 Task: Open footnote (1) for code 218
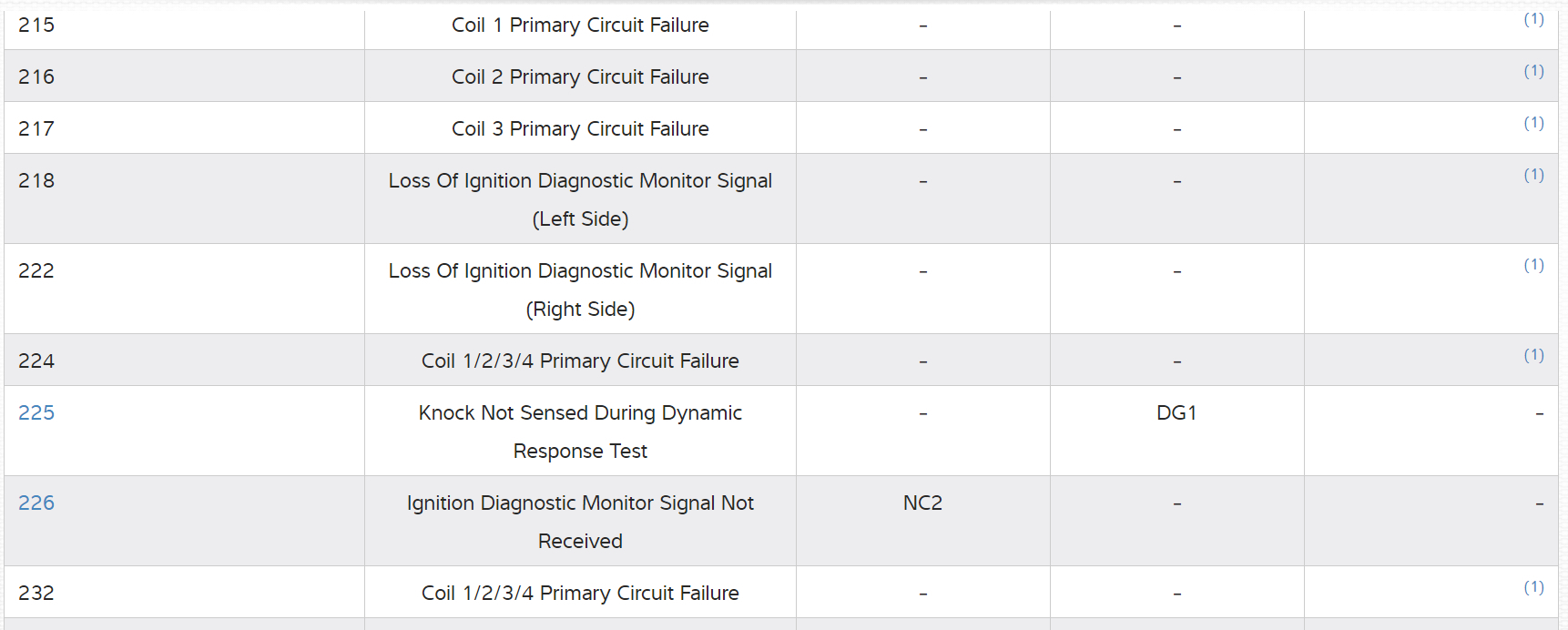coord(1533,175)
